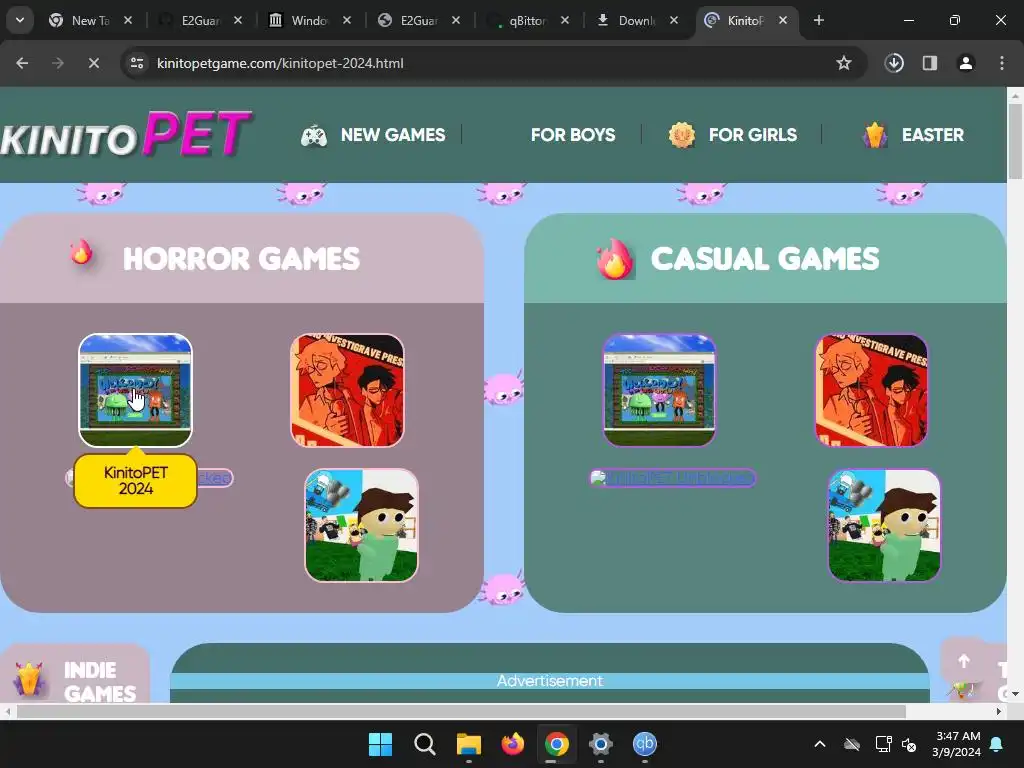Switch to the New Tab browser tab
1024x768 pixels.
click(x=90, y=20)
